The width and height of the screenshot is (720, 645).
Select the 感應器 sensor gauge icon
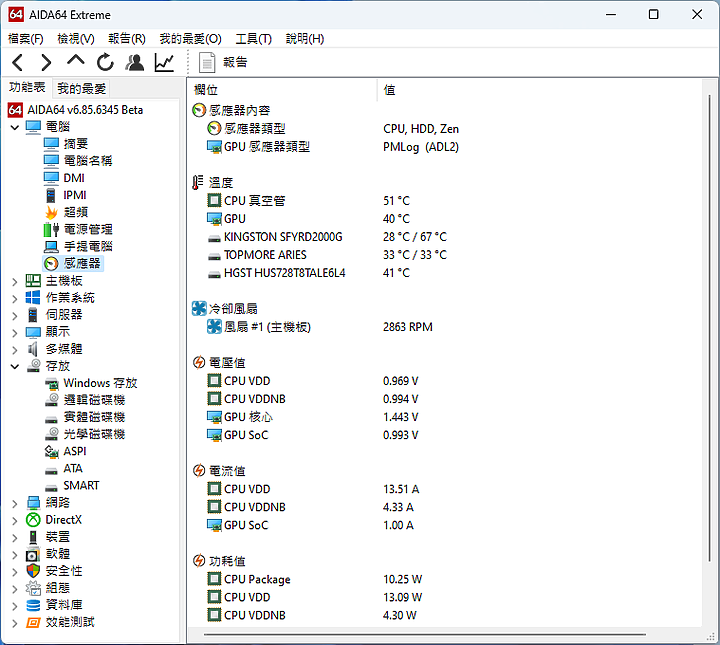(x=51, y=264)
